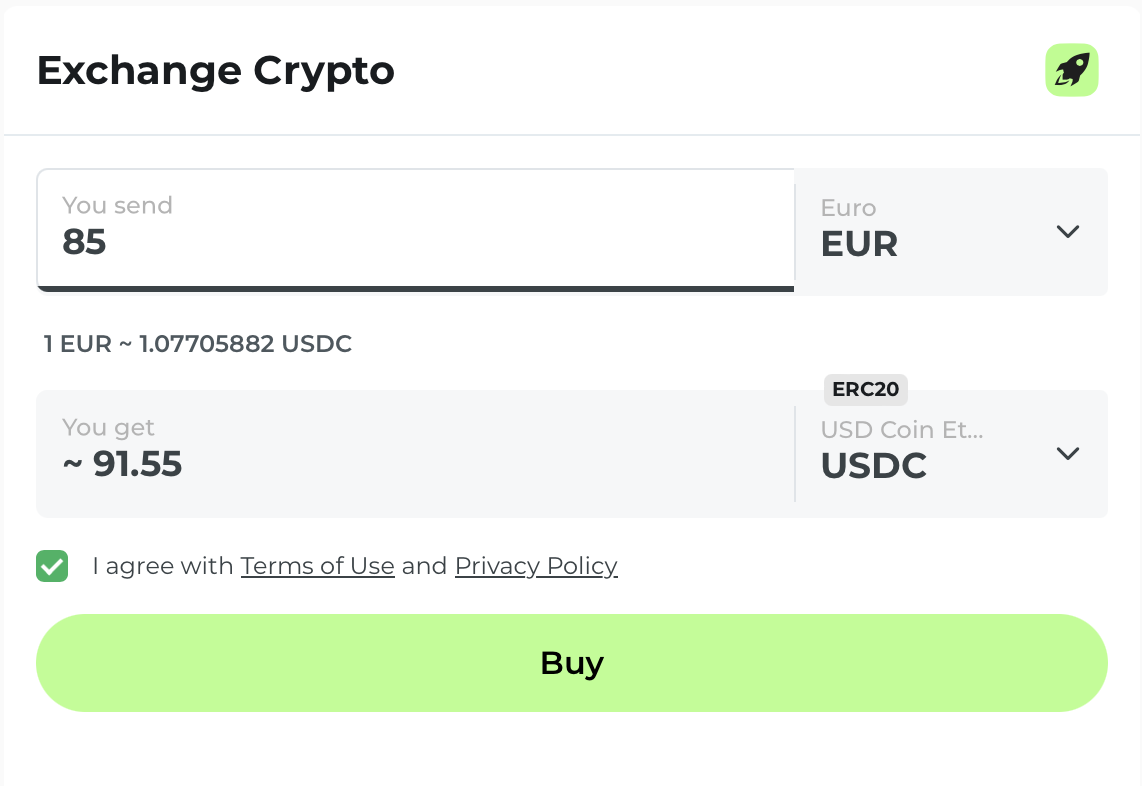Click the ERC20 network badge

(x=865, y=390)
